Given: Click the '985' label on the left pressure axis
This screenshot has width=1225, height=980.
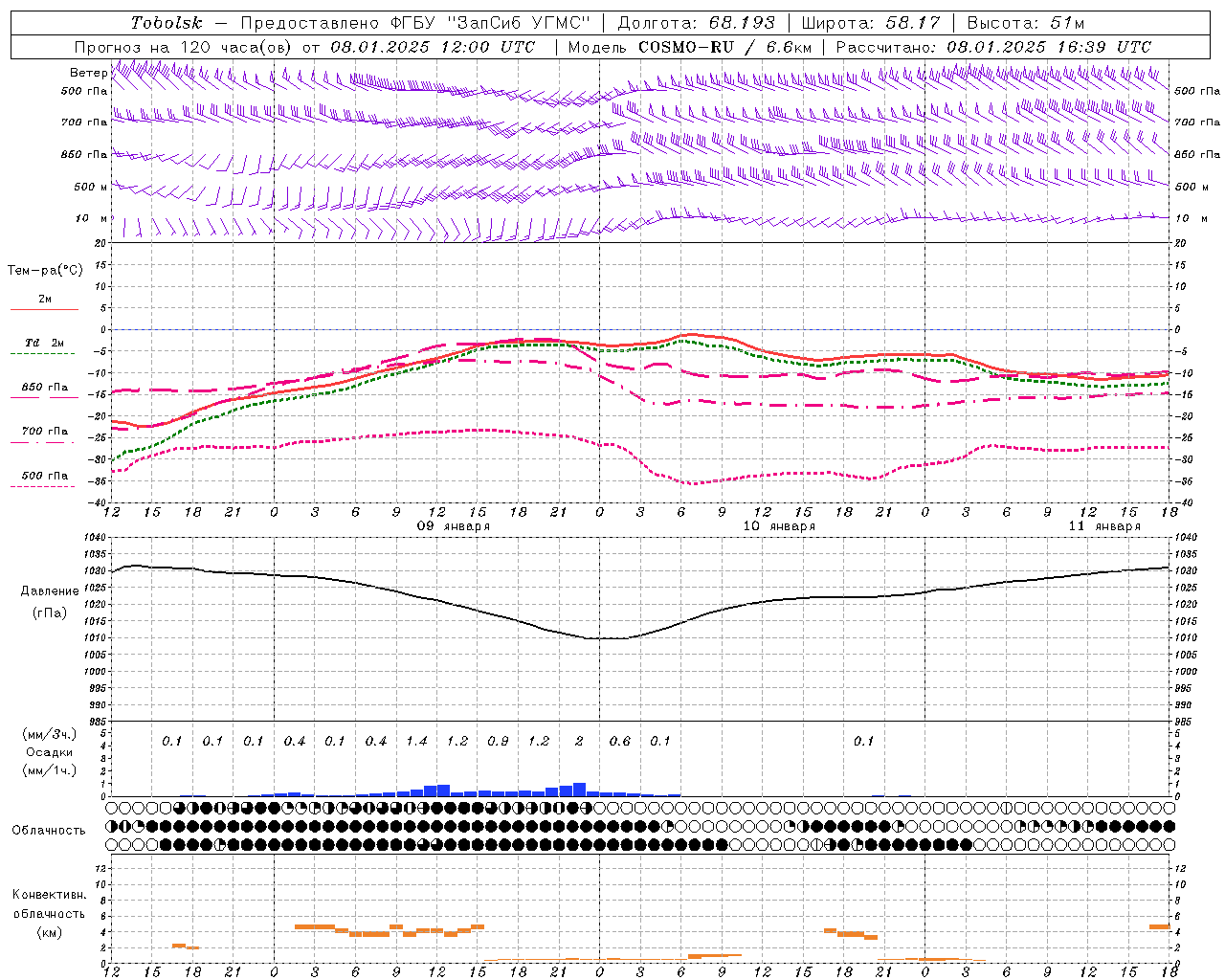Looking at the screenshot, I should coord(99,722).
